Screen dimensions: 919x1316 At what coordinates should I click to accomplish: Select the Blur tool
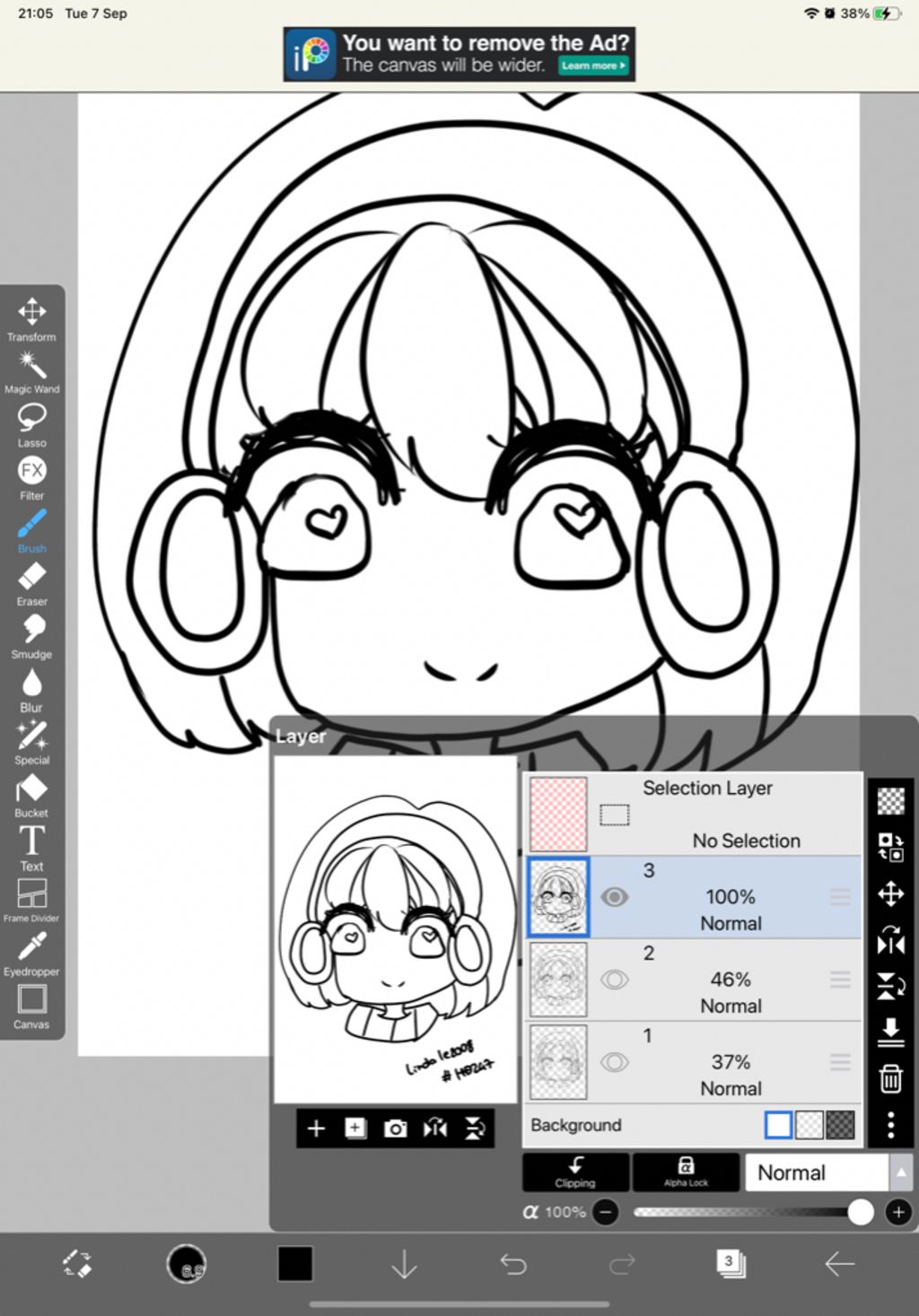[31, 690]
